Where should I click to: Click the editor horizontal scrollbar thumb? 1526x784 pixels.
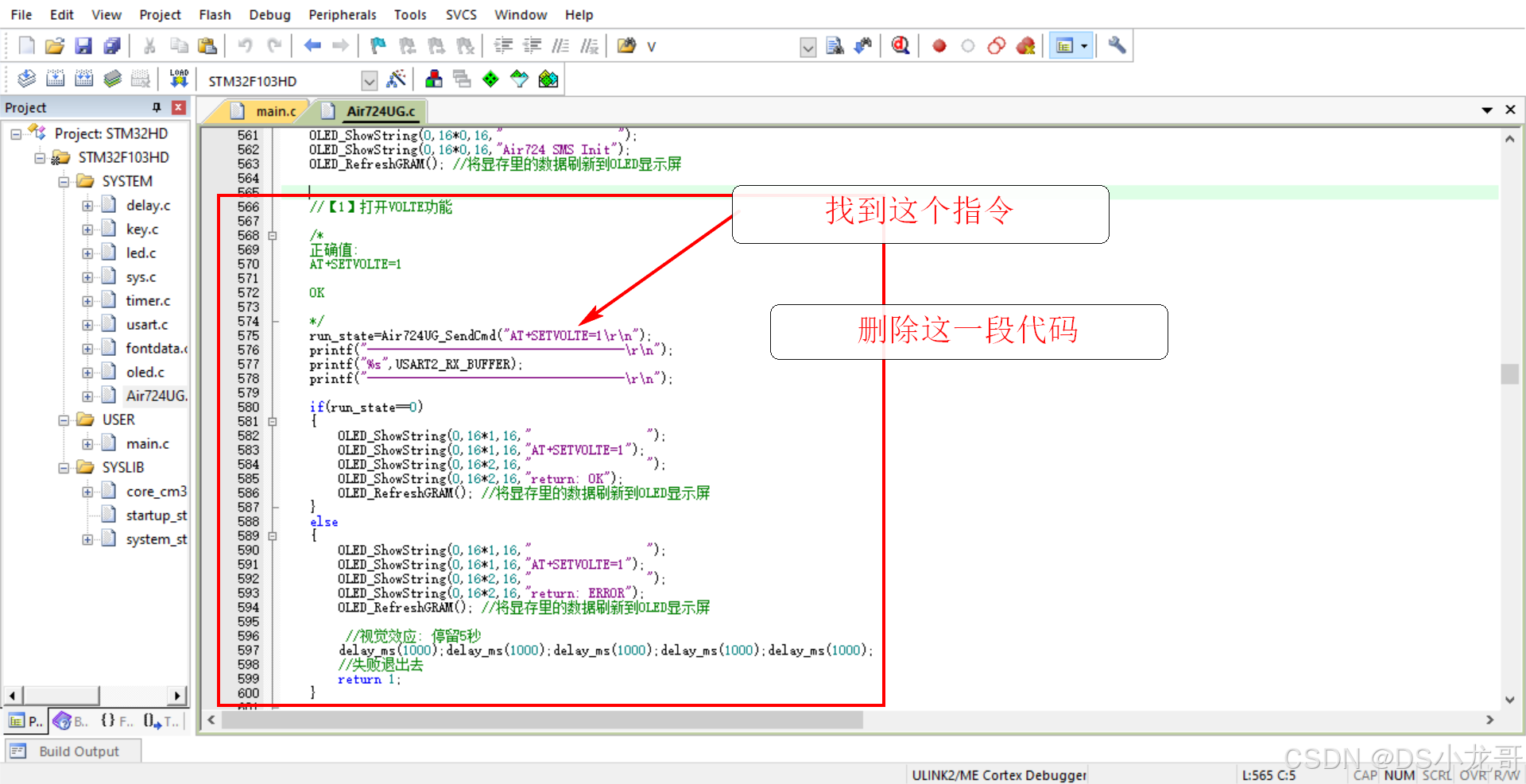[542, 720]
